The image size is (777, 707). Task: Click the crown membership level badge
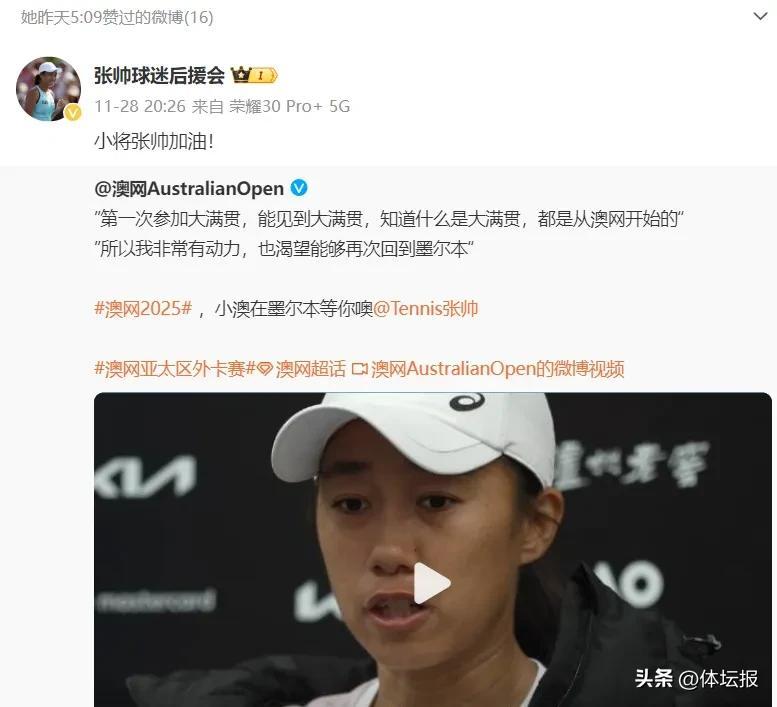pyautogui.click(x=254, y=75)
